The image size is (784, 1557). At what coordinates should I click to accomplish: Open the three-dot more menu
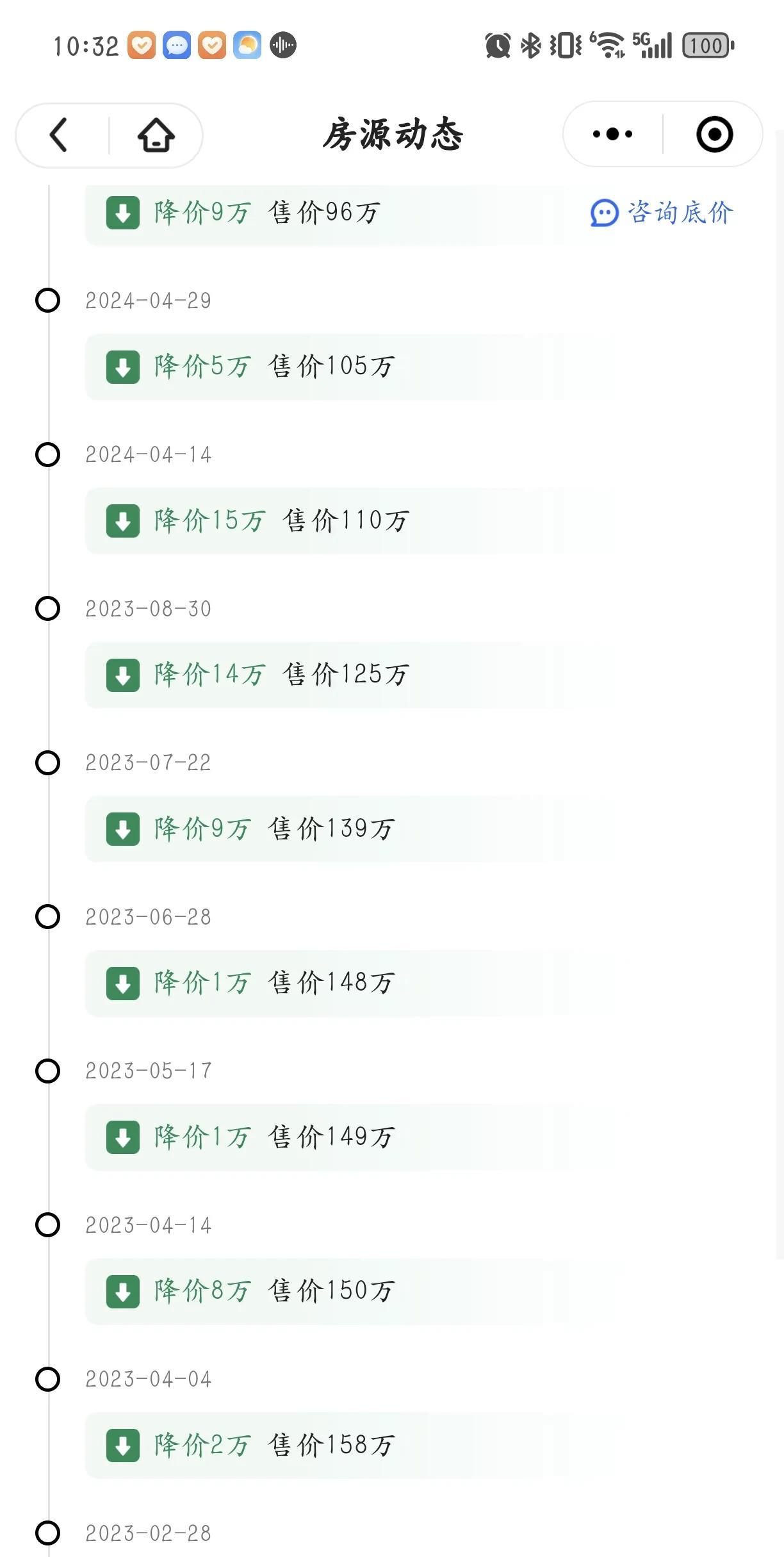612,135
